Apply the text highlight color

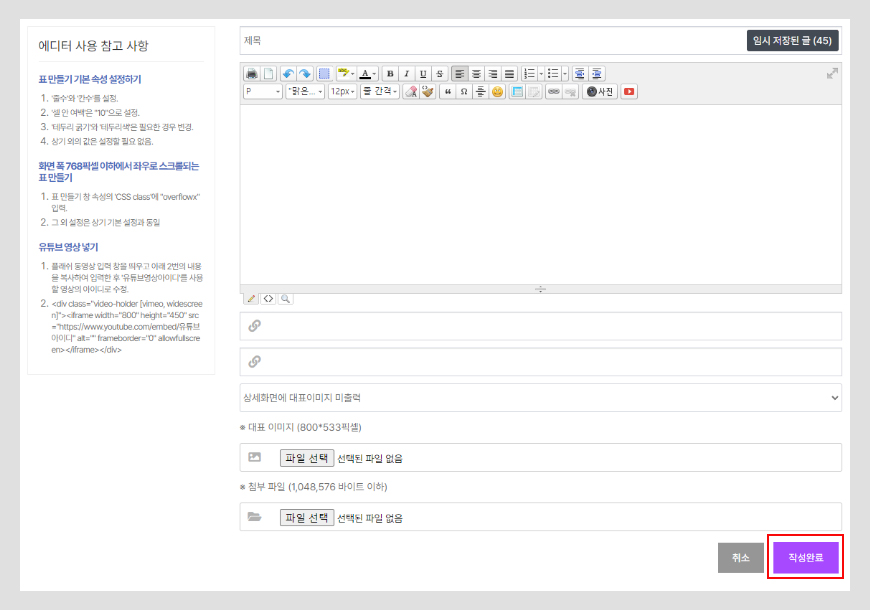click(343, 73)
